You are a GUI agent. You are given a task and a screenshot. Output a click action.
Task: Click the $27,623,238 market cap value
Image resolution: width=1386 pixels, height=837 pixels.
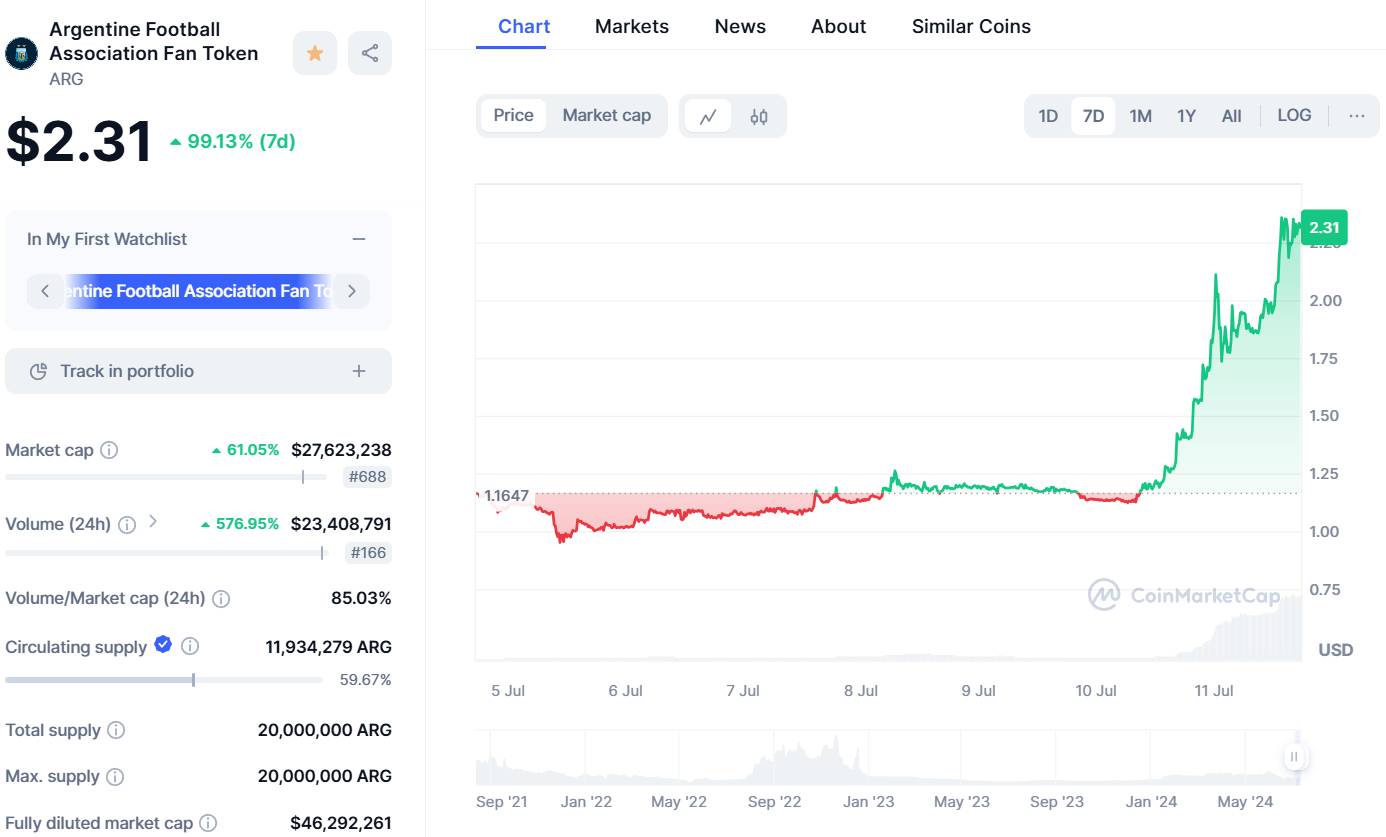pyautogui.click(x=341, y=450)
